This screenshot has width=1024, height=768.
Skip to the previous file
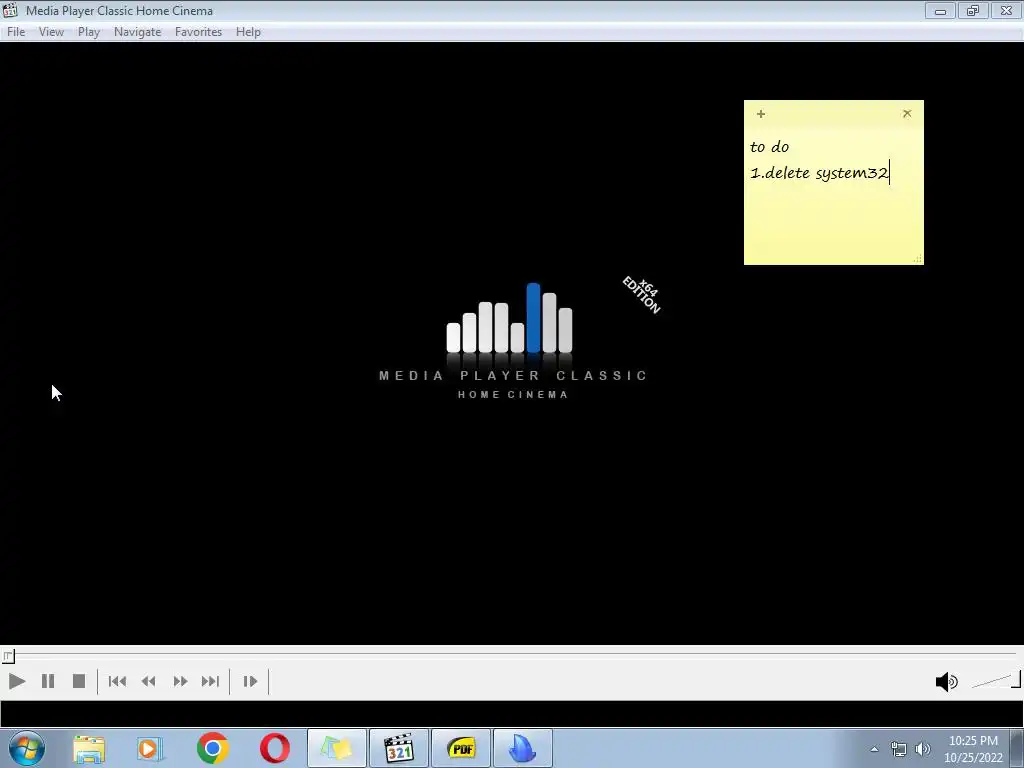pyautogui.click(x=118, y=681)
